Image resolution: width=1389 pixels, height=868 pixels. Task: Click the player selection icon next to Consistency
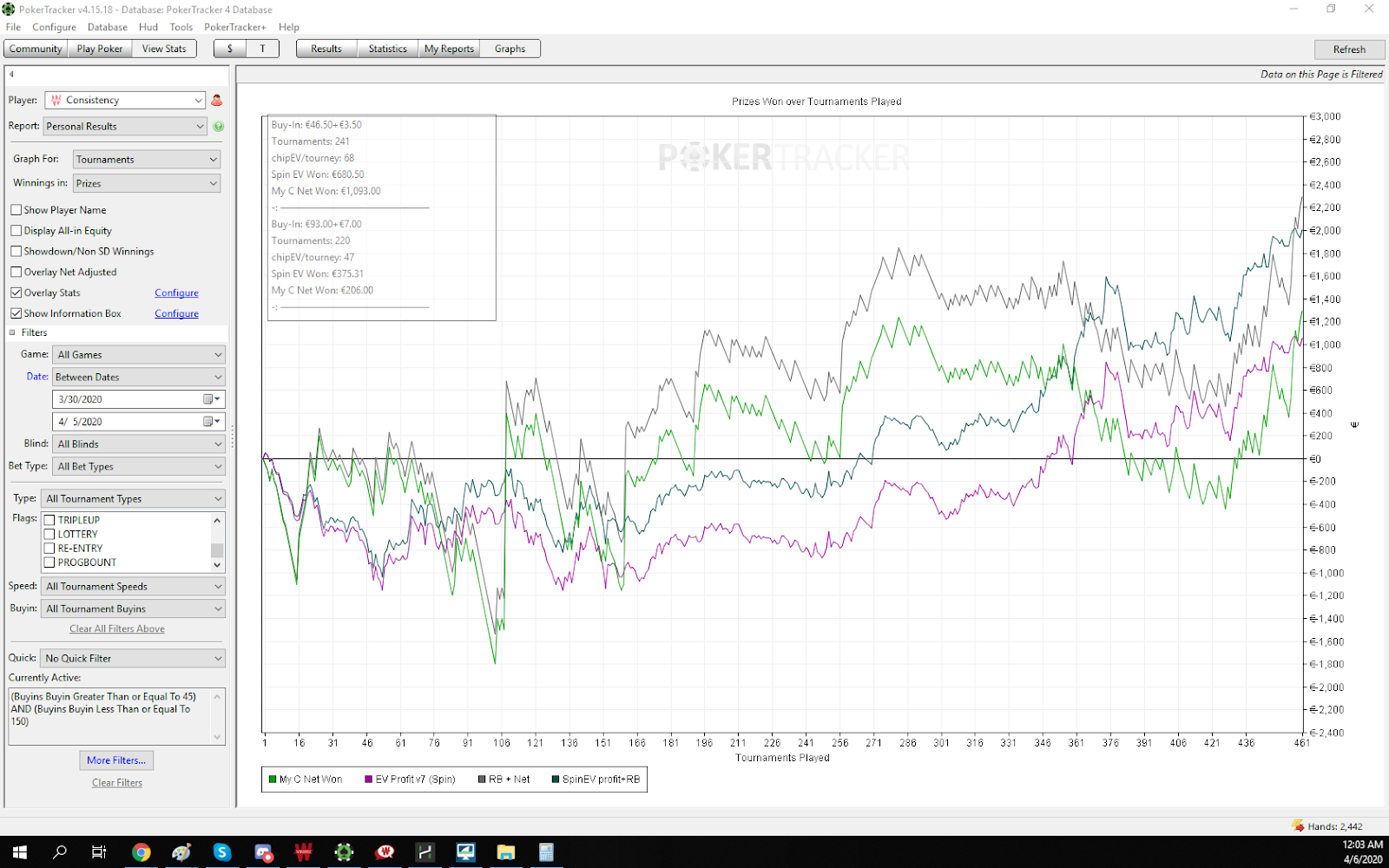pyautogui.click(x=217, y=101)
